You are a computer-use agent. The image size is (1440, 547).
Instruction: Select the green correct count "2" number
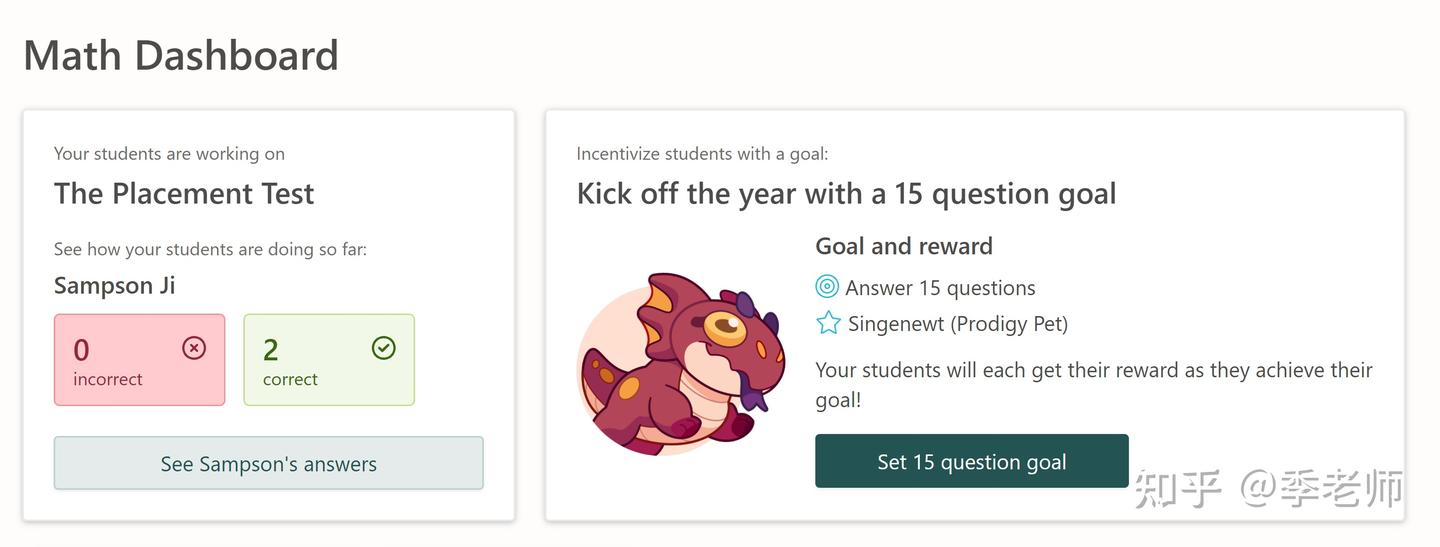pos(271,350)
